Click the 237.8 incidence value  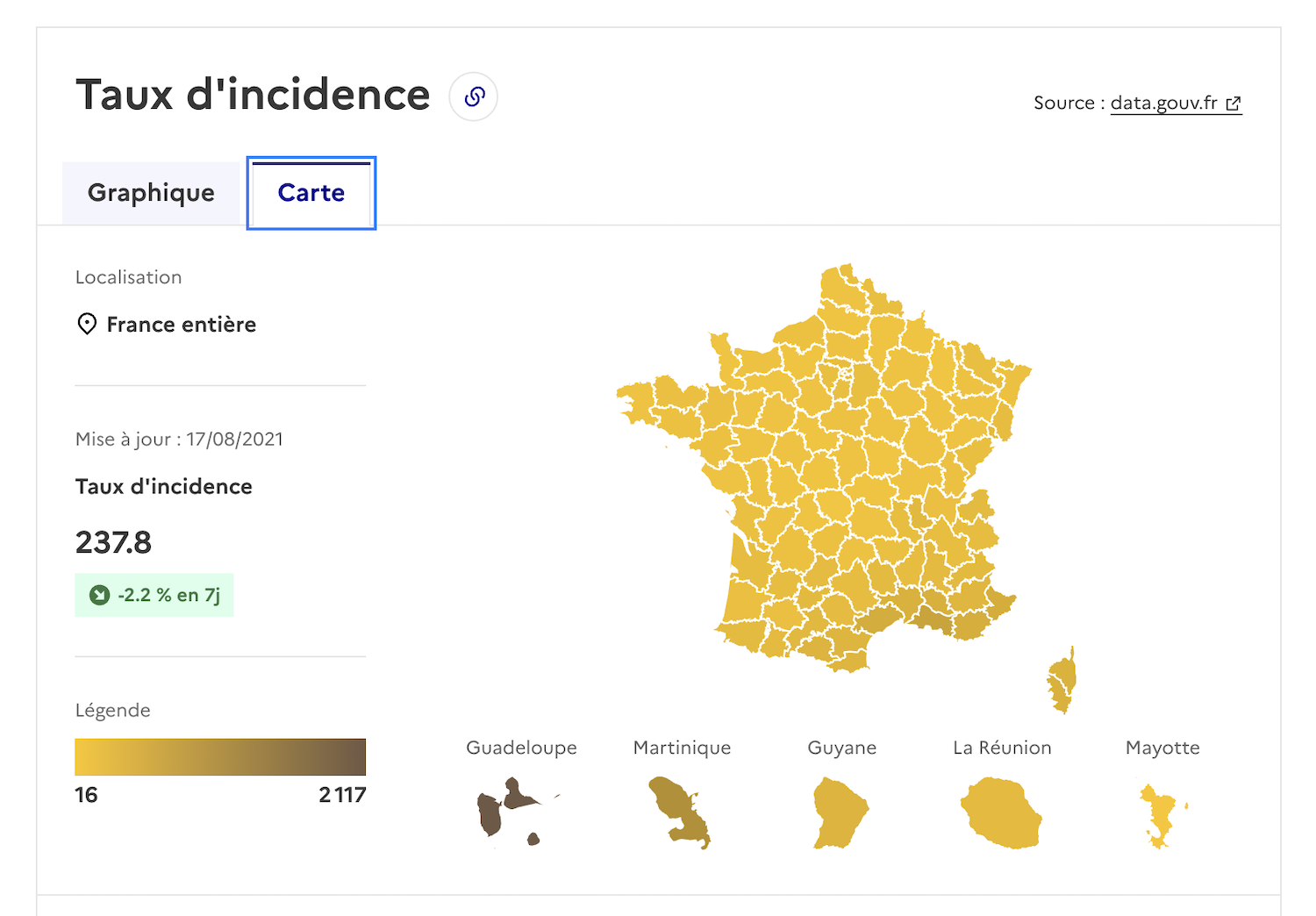113,542
